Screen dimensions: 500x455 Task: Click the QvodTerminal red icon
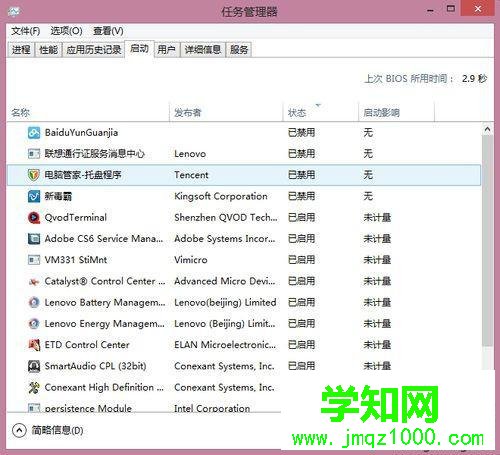click(x=34, y=218)
